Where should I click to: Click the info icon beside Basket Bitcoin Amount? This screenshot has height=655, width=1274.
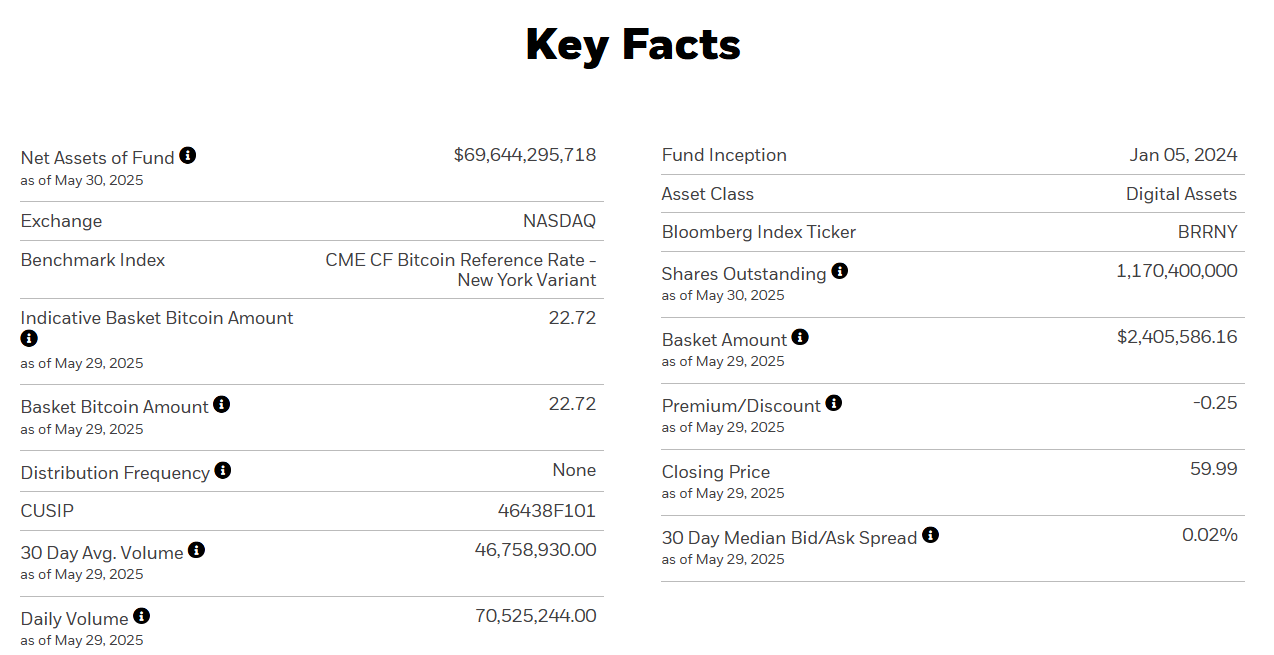click(x=222, y=405)
